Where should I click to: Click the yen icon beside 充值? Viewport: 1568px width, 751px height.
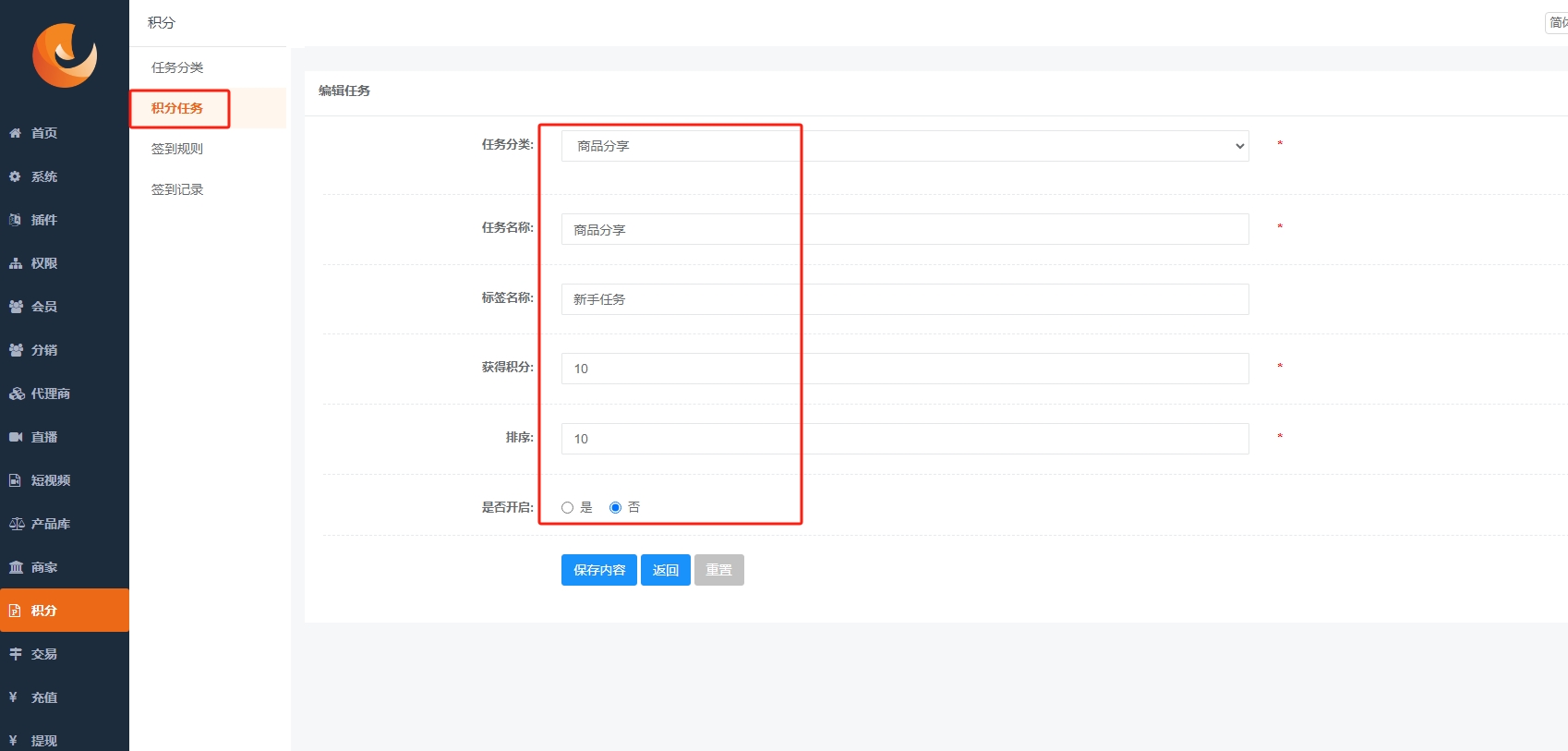pyautogui.click(x=14, y=697)
